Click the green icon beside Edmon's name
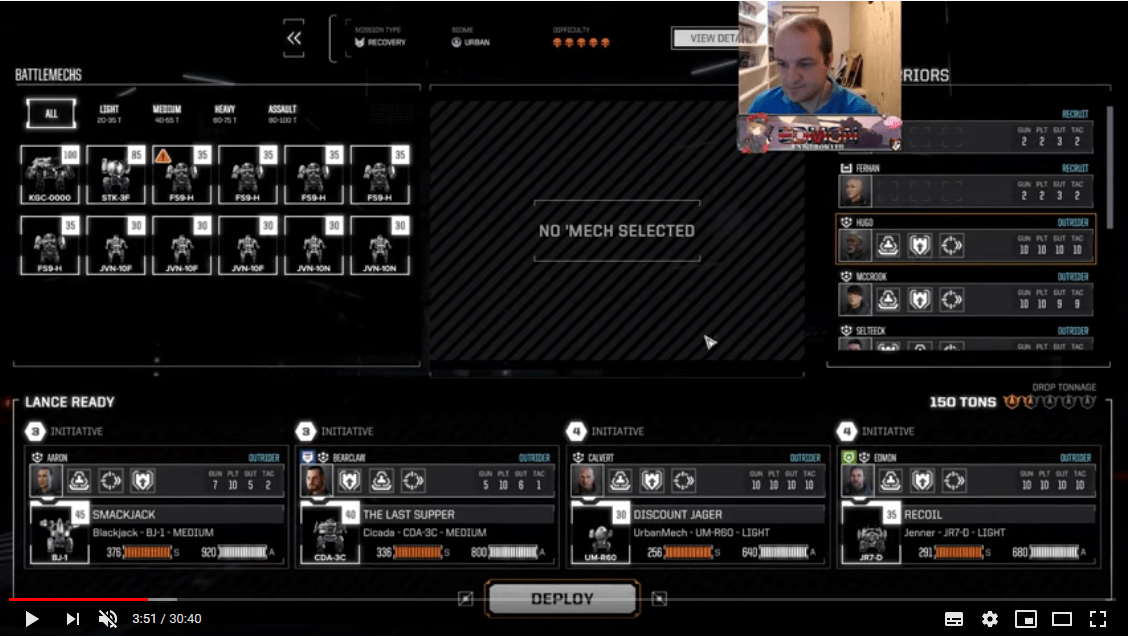Viewport: 1128px width, 636px height. (x=849, y=458)
